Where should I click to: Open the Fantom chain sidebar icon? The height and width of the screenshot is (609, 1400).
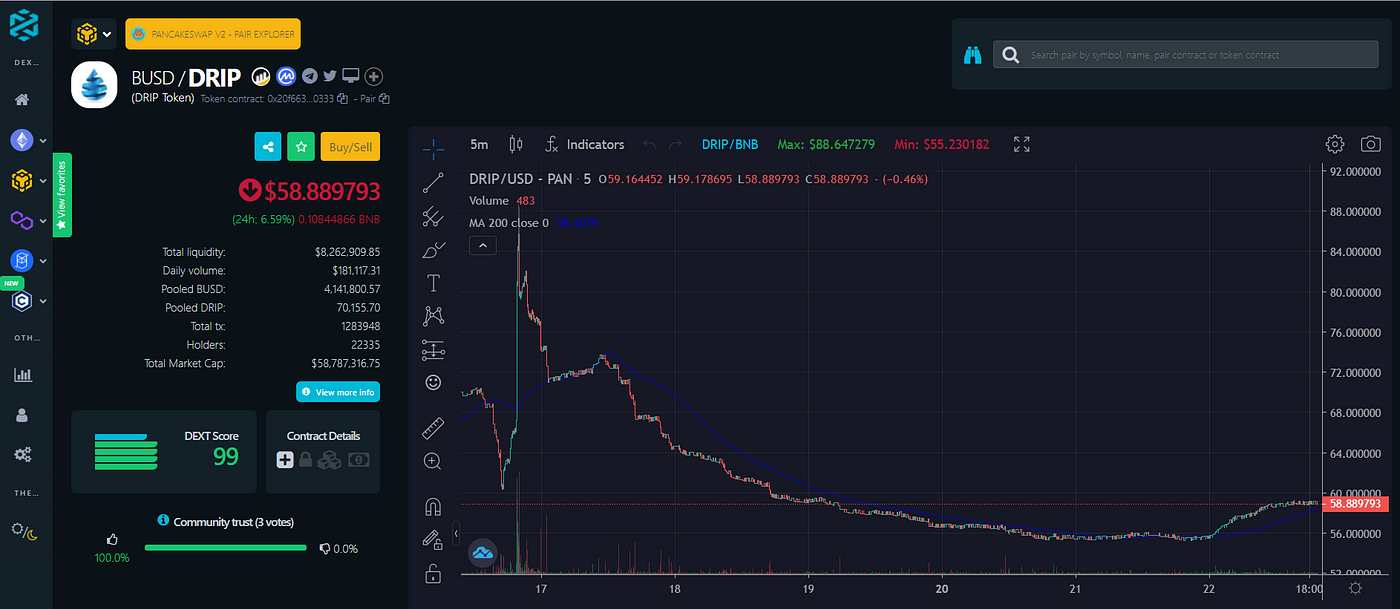21,260
